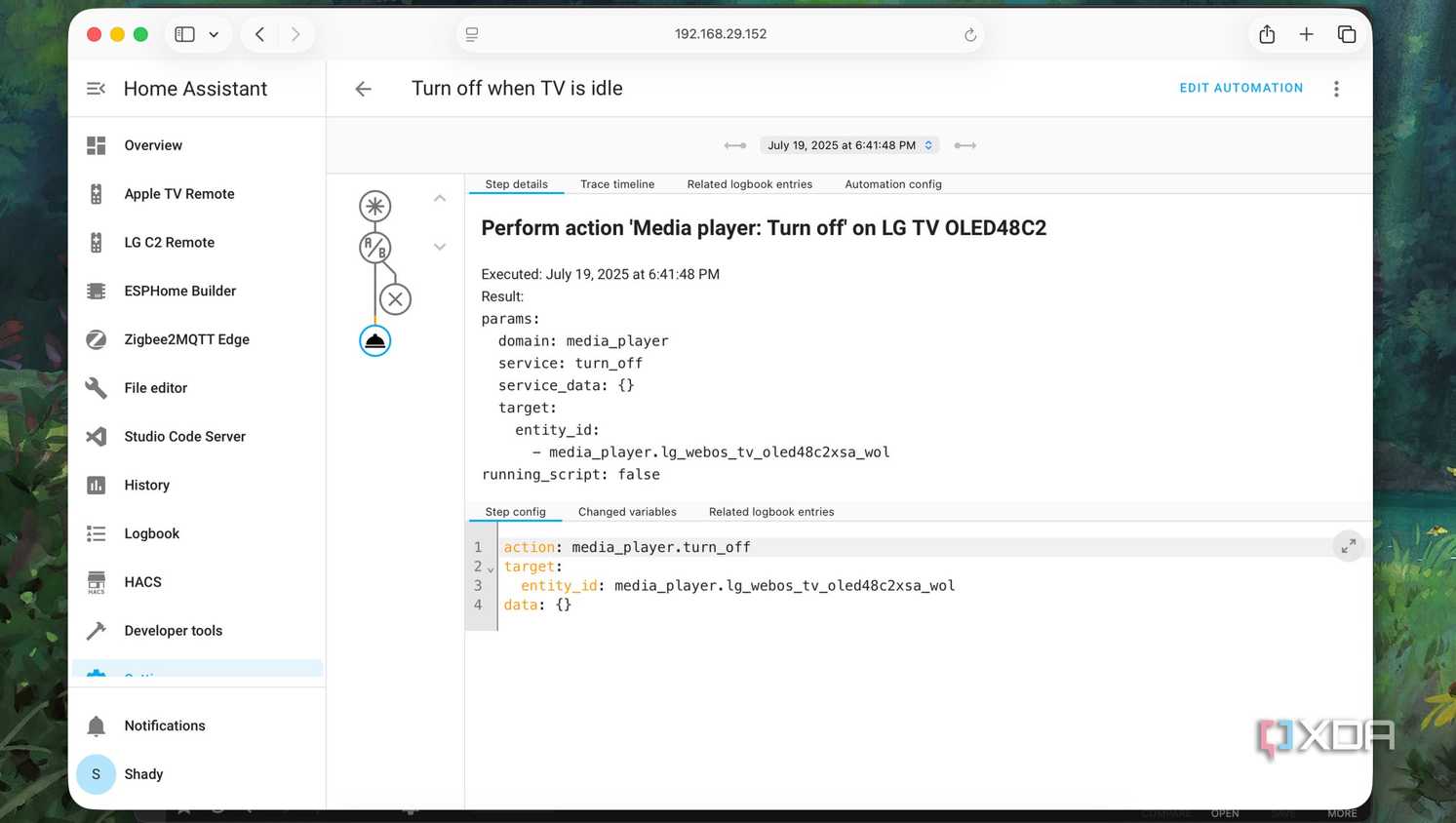Fold the target block at line 2
The height and width of the screenshot is (823, 1456).
491,568
